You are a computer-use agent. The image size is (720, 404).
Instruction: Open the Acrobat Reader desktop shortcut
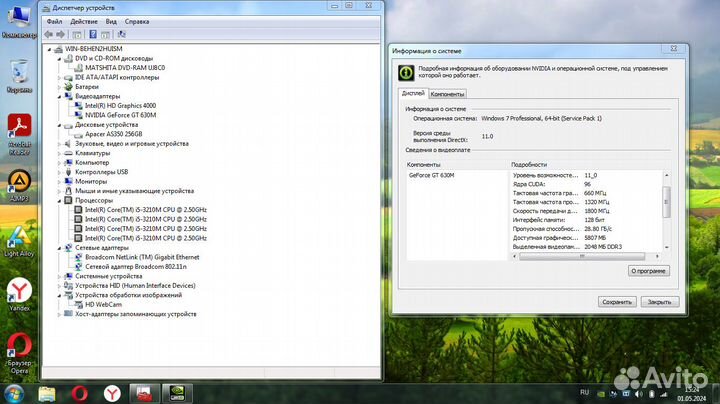pos(19,134)
